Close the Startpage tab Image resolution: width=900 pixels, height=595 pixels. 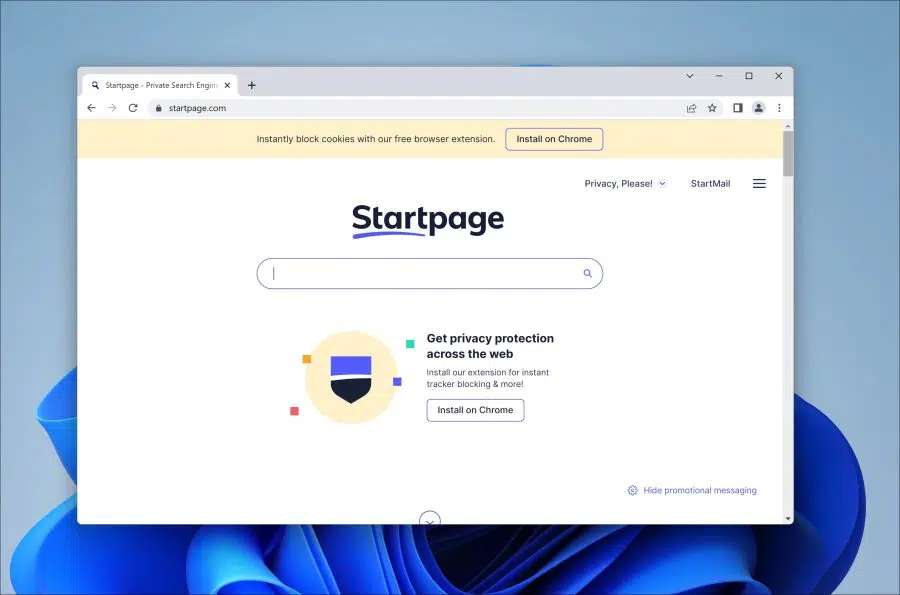click(x=227, y=85)
